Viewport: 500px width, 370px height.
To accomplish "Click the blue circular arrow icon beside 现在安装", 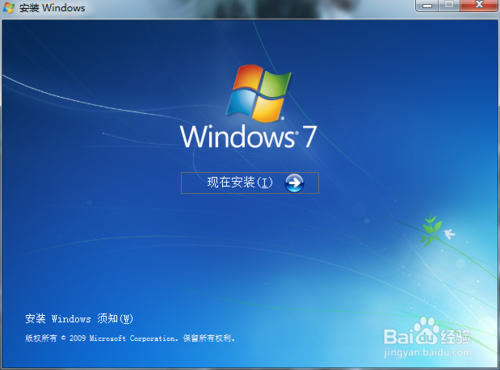I will [x=294, y=183].
